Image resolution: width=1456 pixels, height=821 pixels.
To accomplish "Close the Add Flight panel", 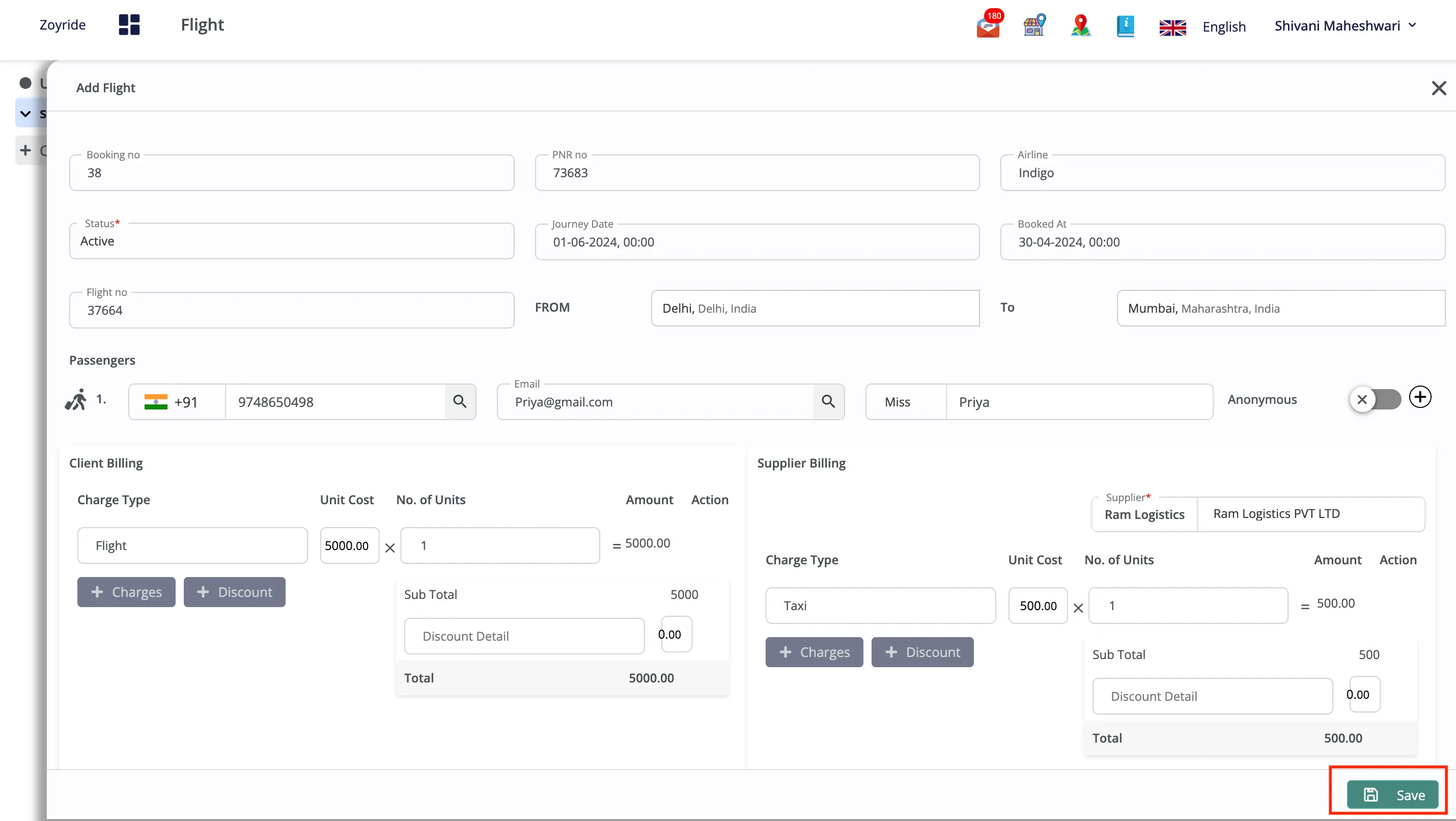I will click(x=1439, y=88).
